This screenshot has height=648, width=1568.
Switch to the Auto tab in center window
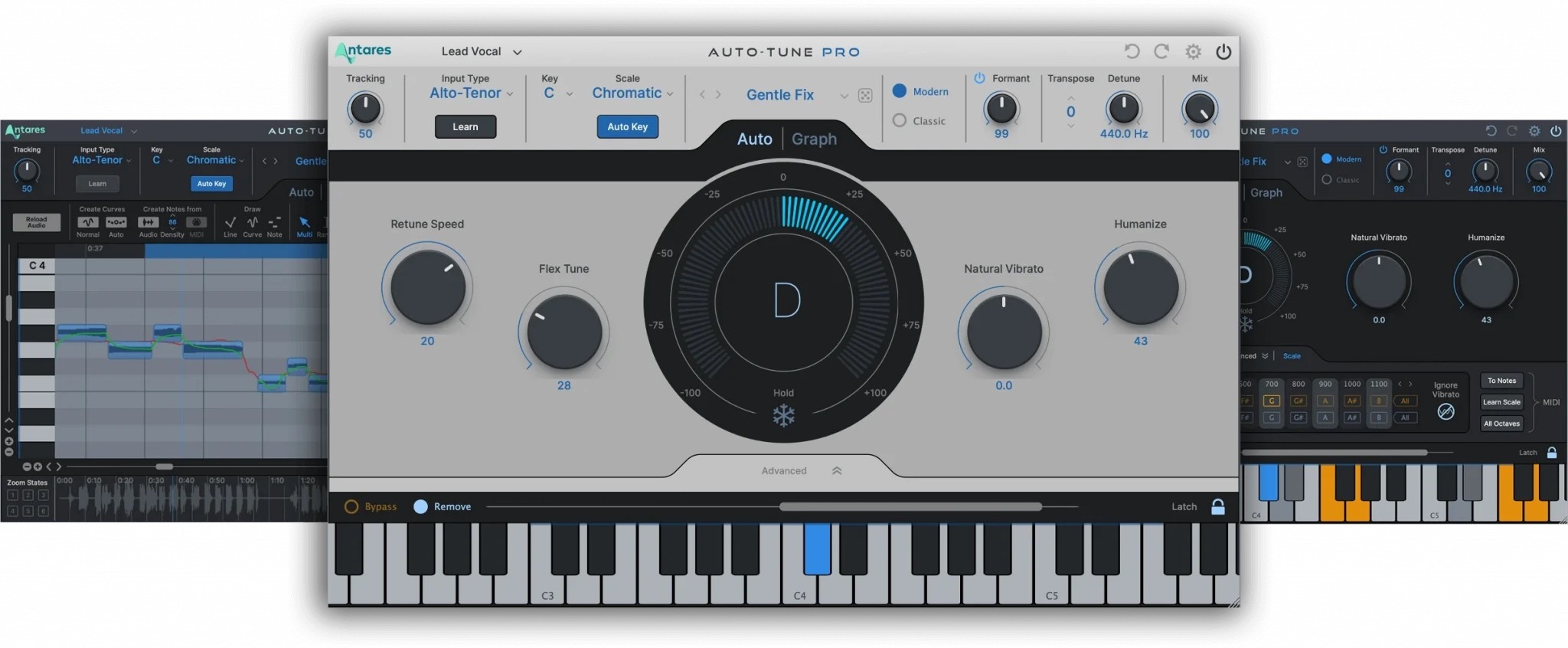754,139
